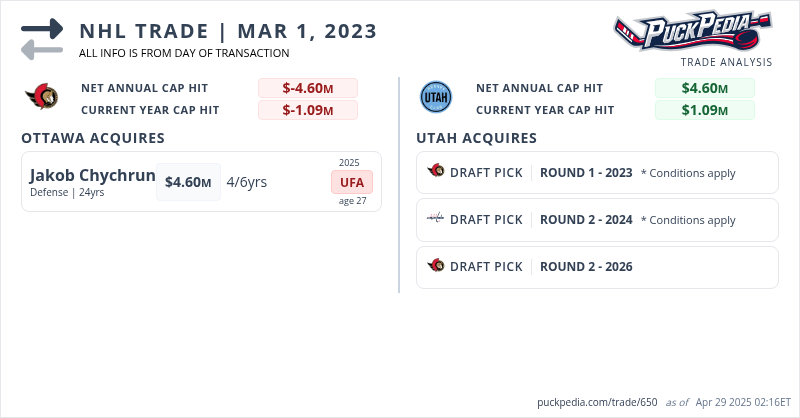Click Capitals logo on 2024 Round 2 pick
Viewport: 800px width, 418px height.
click(435, 219)
